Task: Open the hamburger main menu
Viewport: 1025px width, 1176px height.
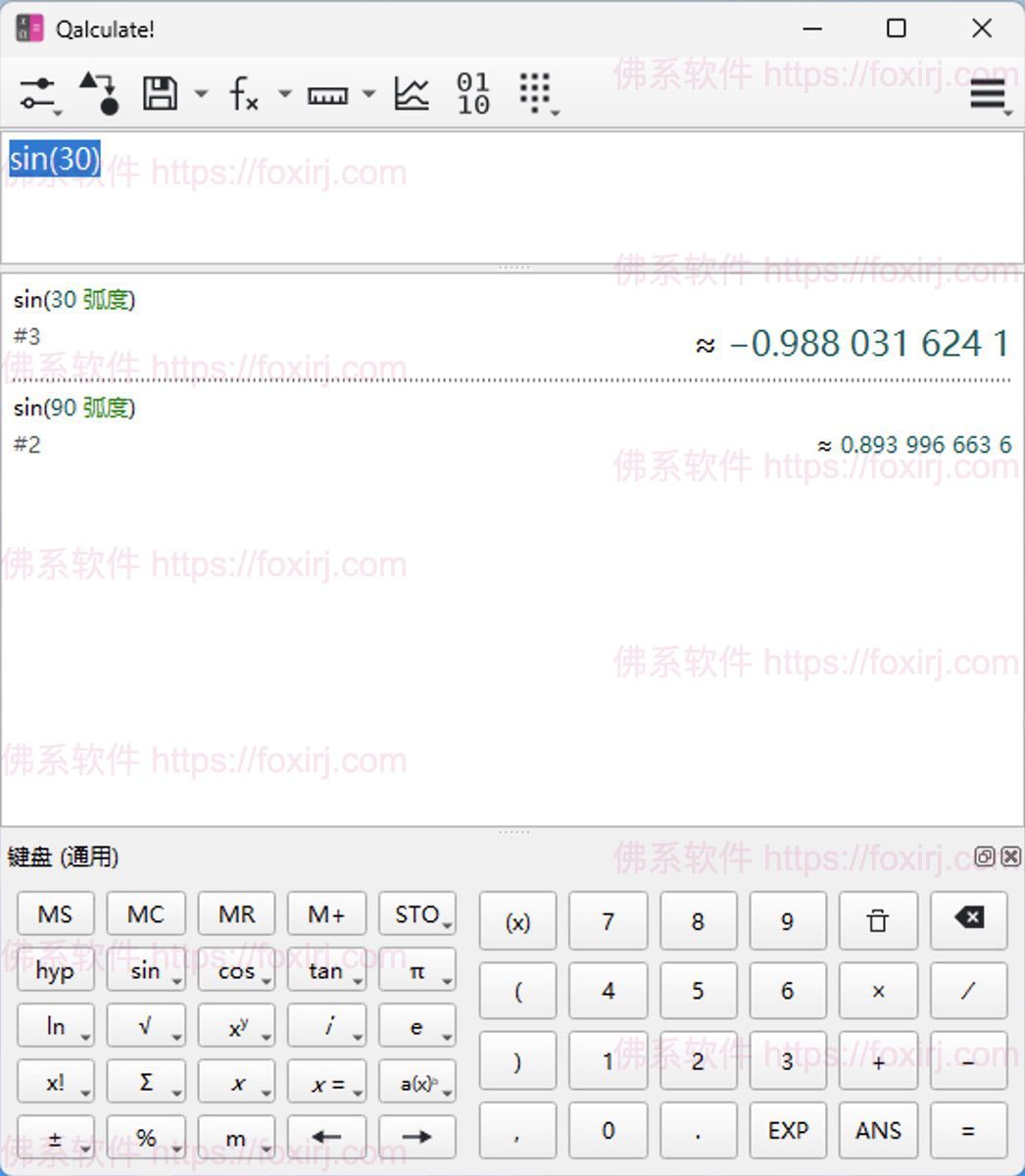Action: click(x=988, y=94)
